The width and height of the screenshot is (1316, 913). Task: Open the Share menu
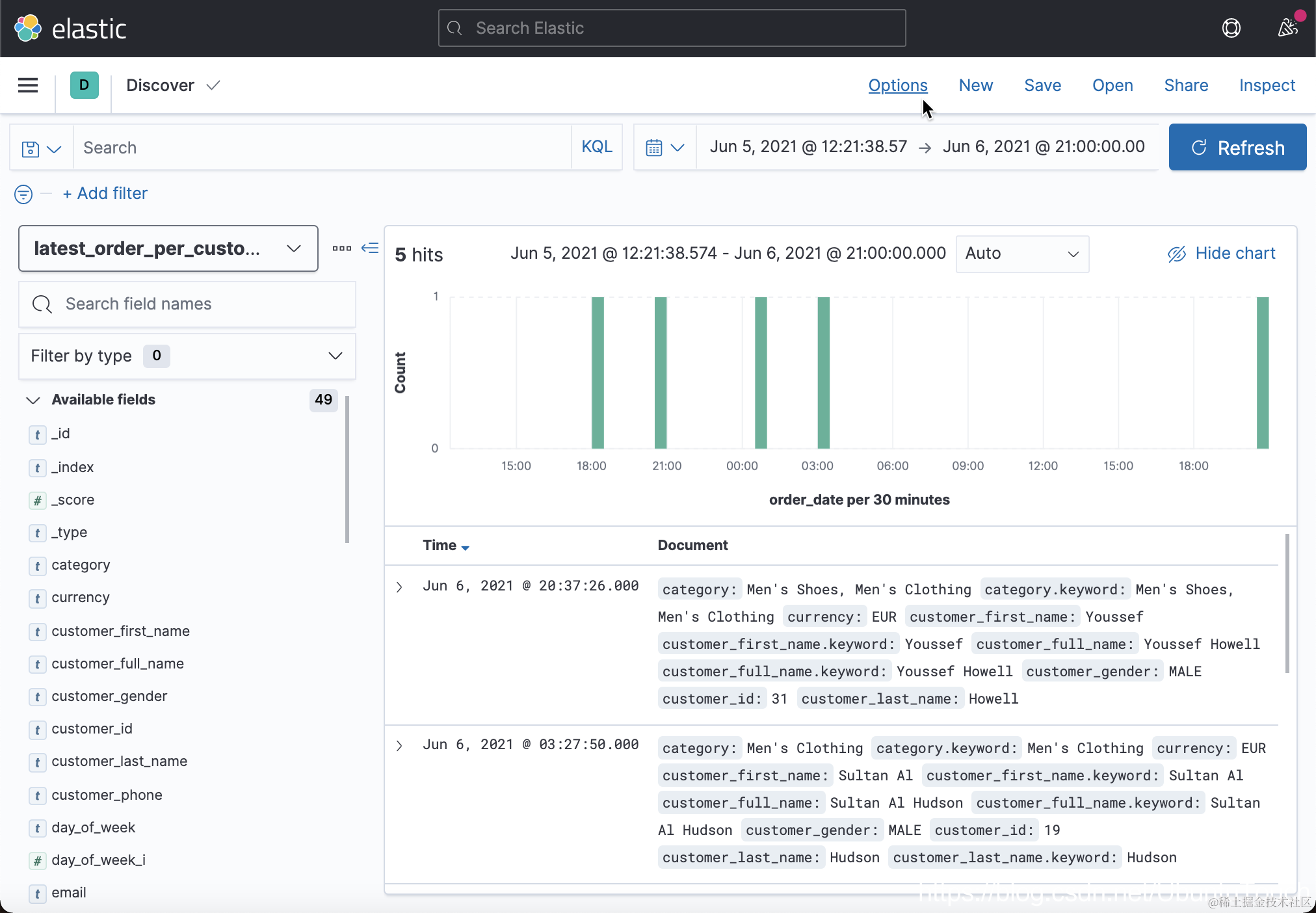(x=1185, y=85)
